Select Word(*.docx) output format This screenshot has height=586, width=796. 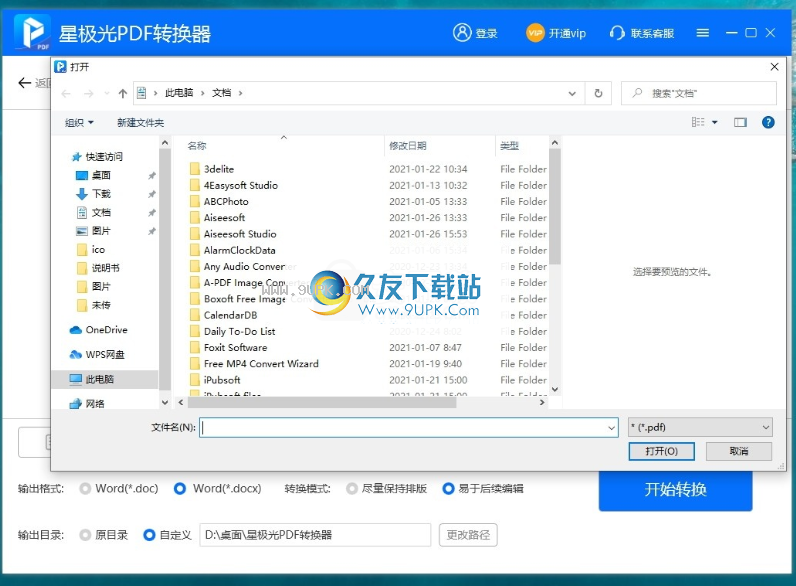(x=180, y=489)
